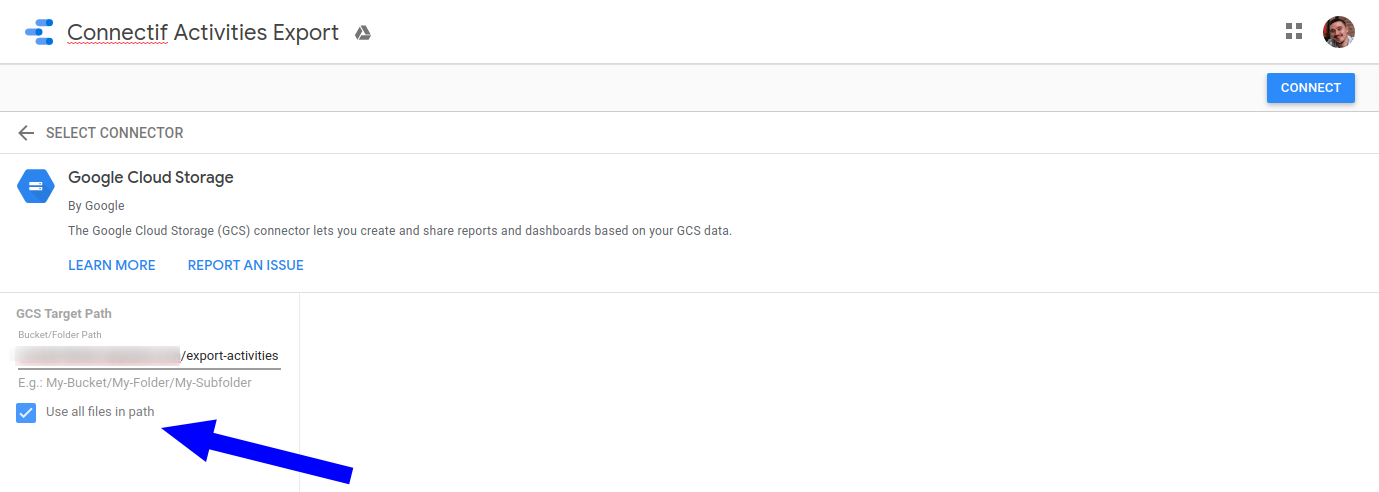Click the GCS connector description text
This screenshot has height=492, width=1379.
point(400,231)
